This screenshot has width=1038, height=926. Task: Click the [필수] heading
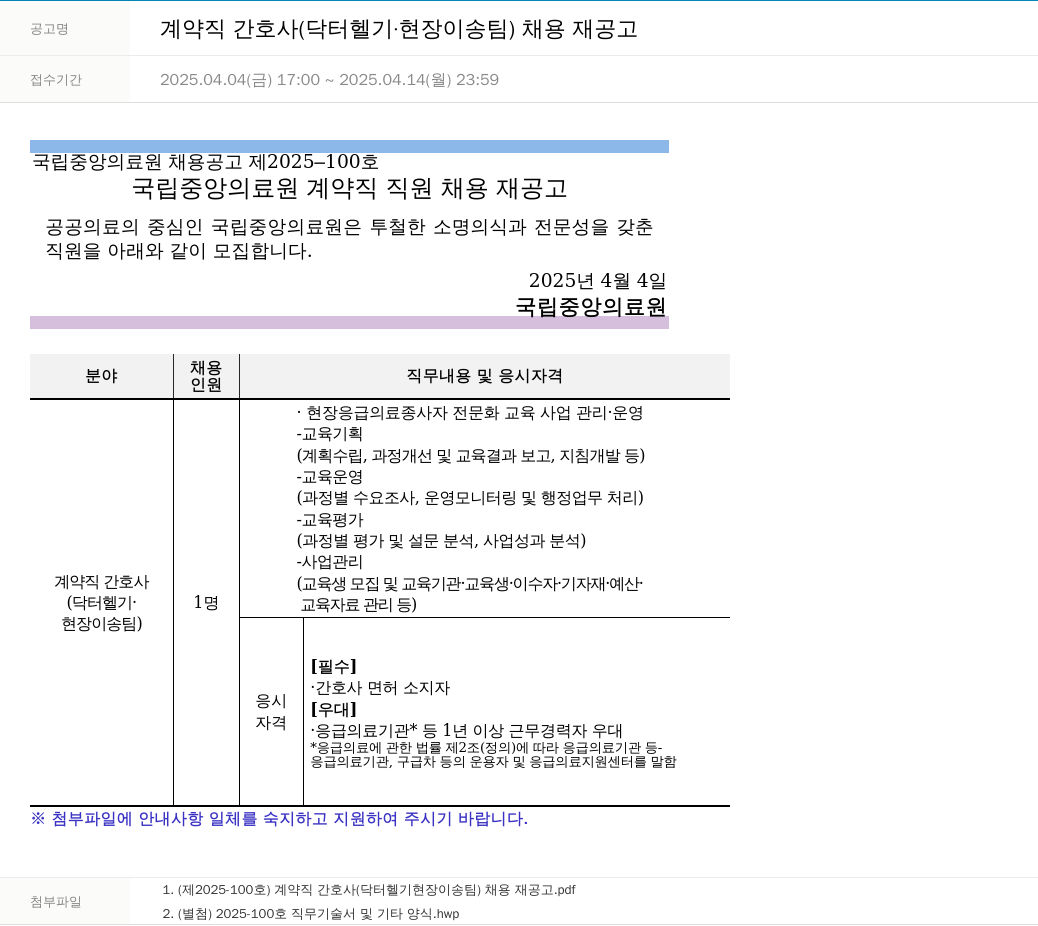(x=334, y=667)
